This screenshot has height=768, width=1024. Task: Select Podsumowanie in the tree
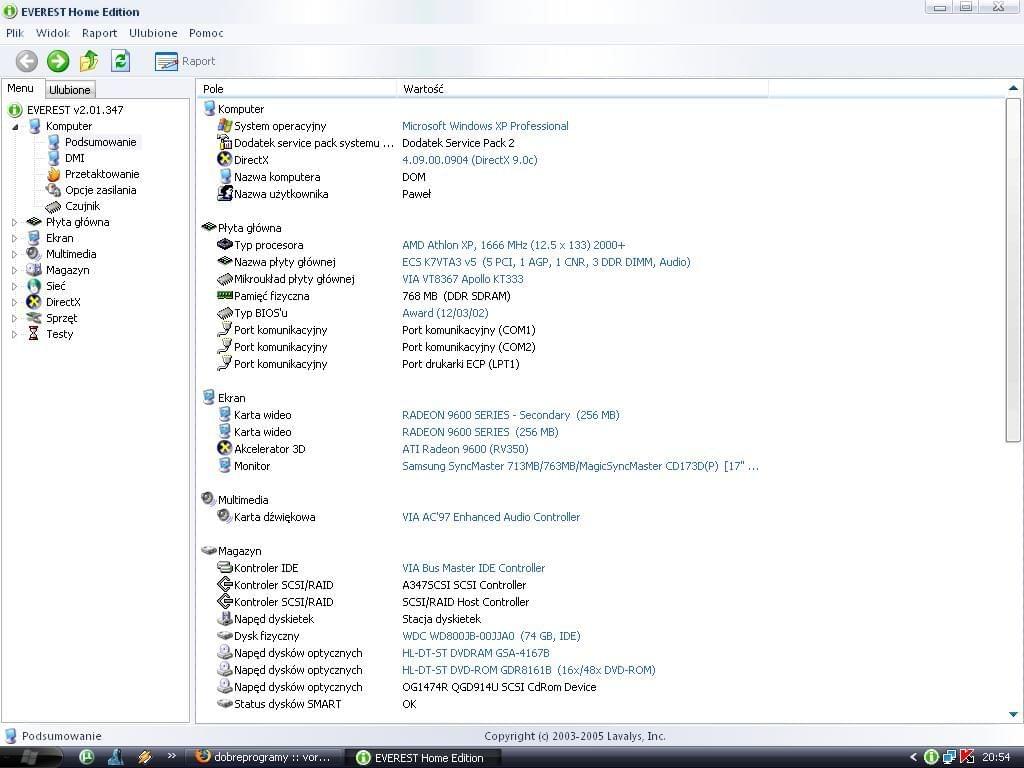[x=101, y=142]
